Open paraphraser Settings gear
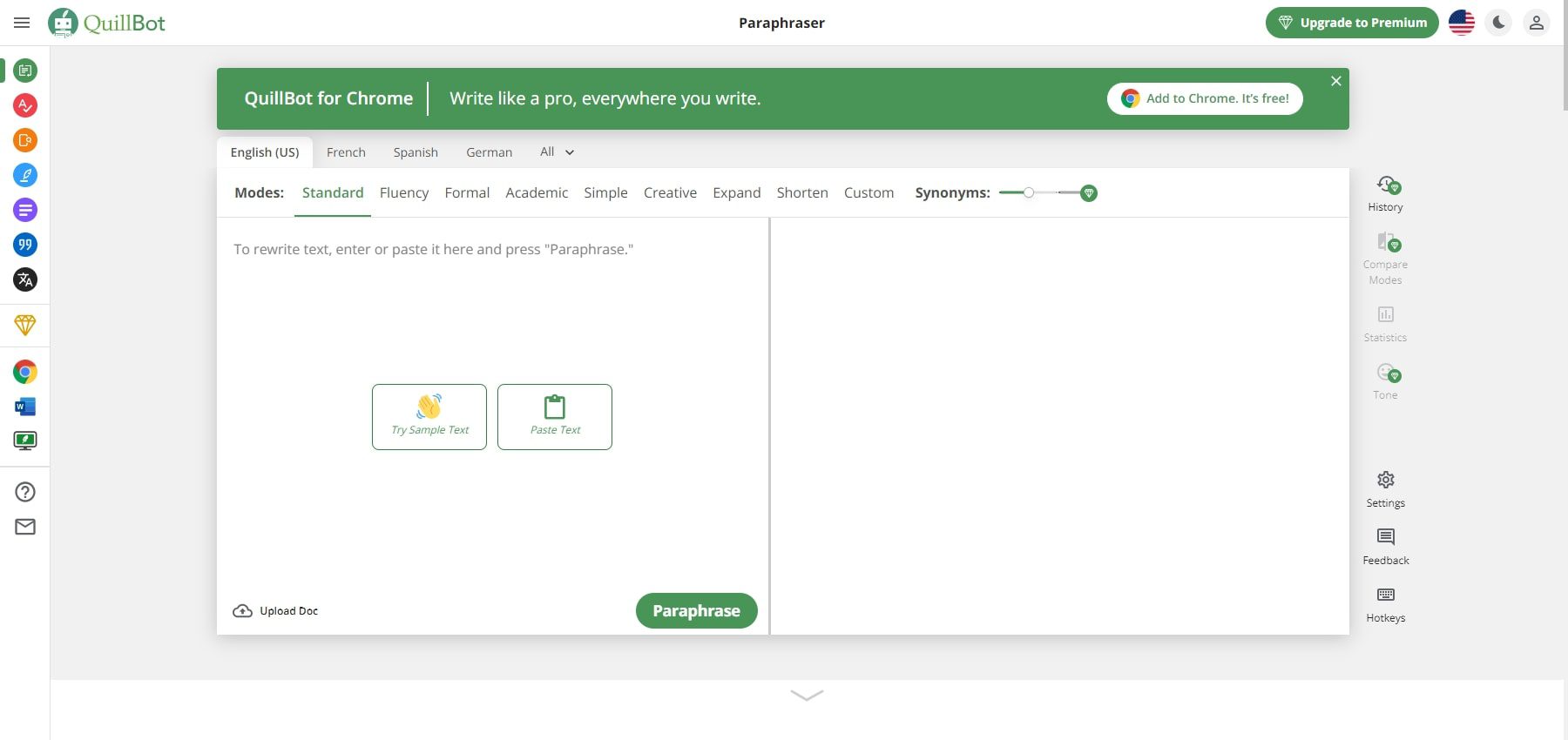The height and width of the screenshot is (740, 1568). (x=1385, y=488)
